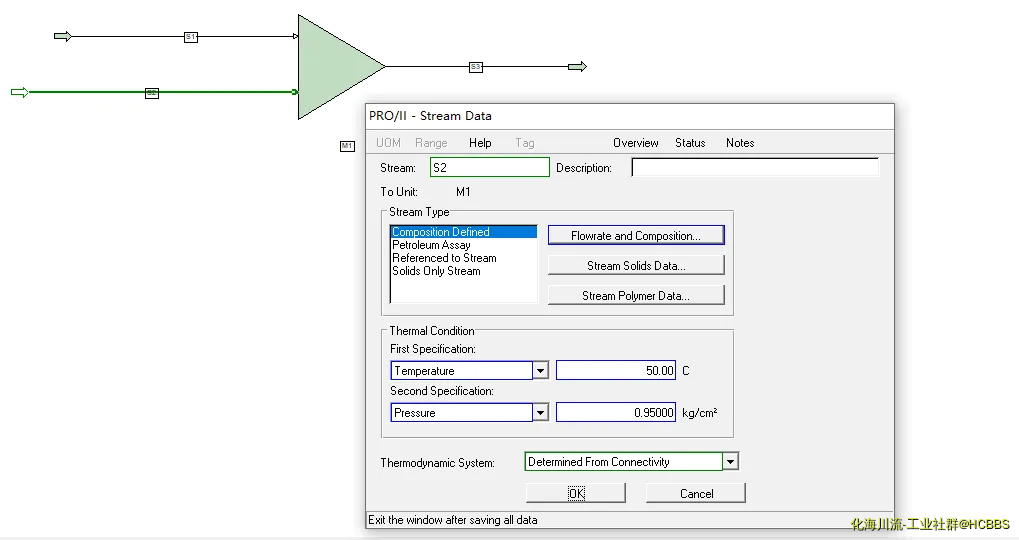Click the PRO/II - Stream Data title bar

(630, 116)
